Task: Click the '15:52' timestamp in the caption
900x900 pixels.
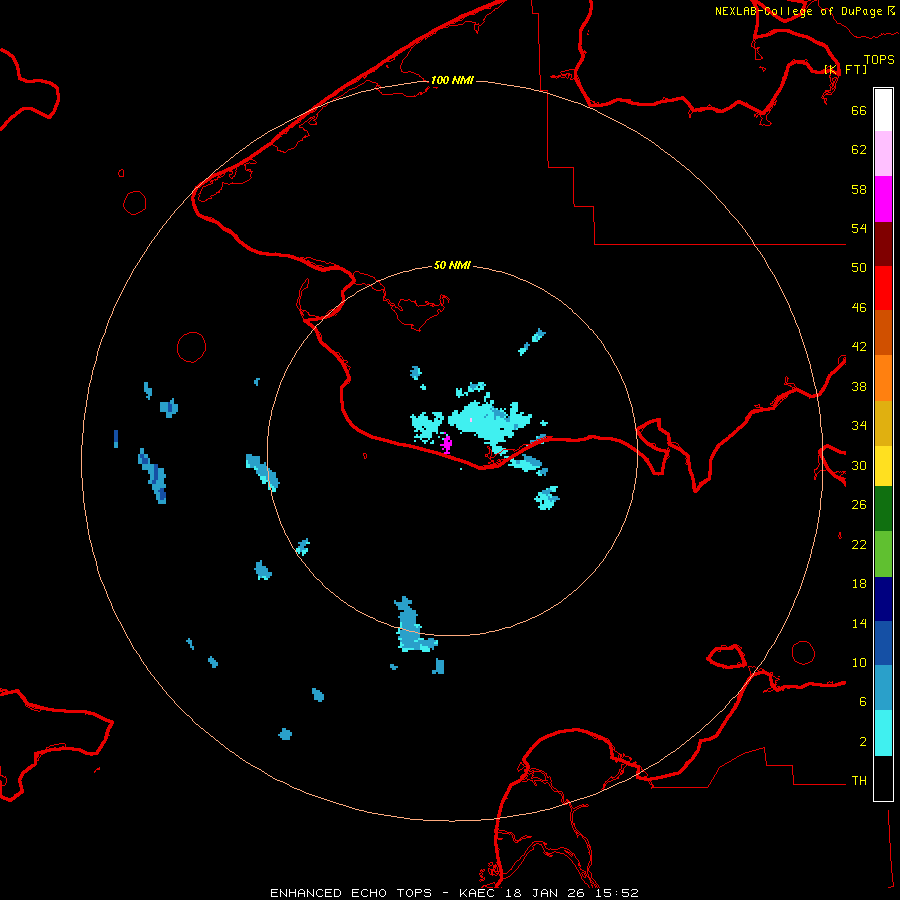Action: (x=616, y=893)
